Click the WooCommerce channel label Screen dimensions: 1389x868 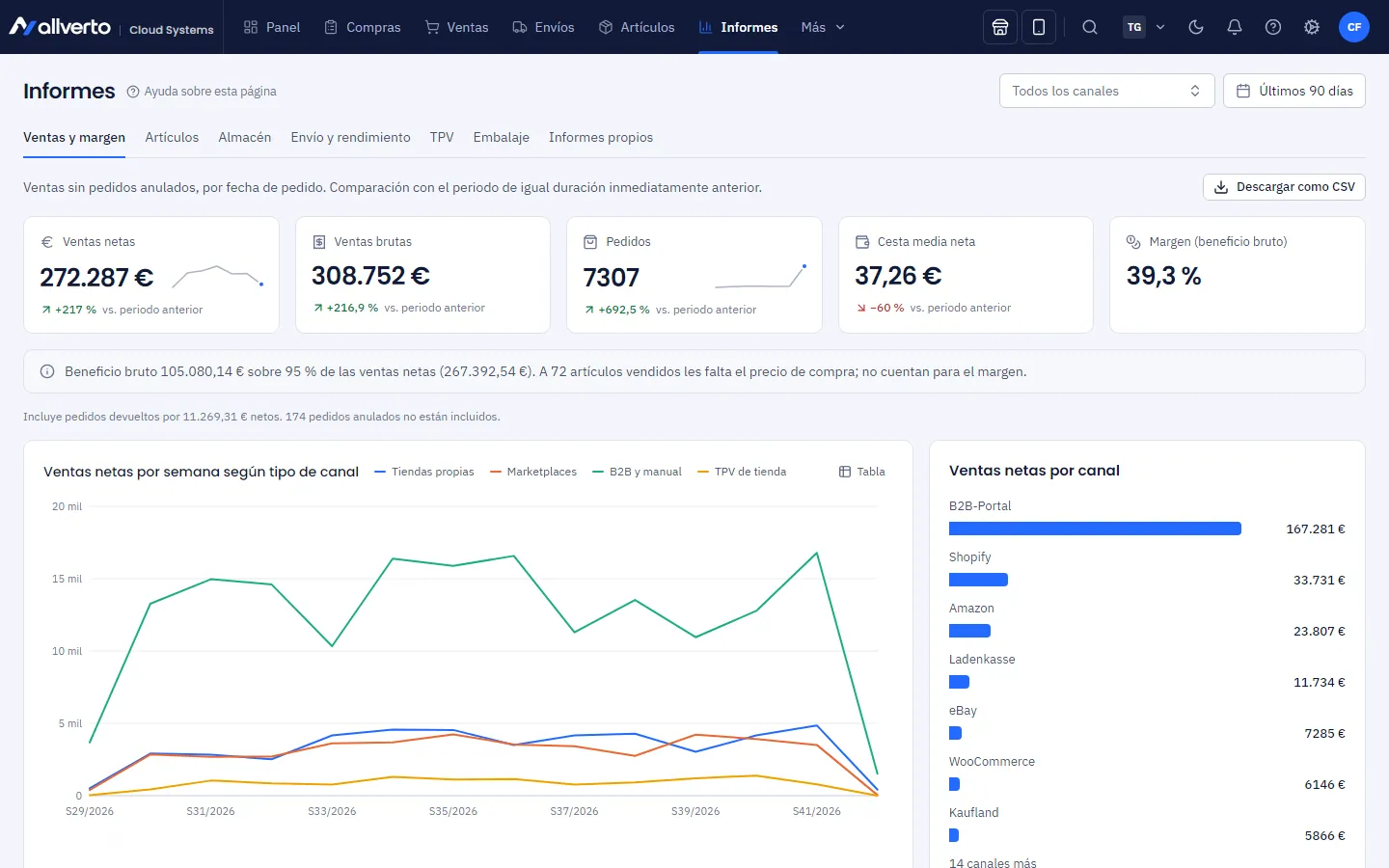992,762
